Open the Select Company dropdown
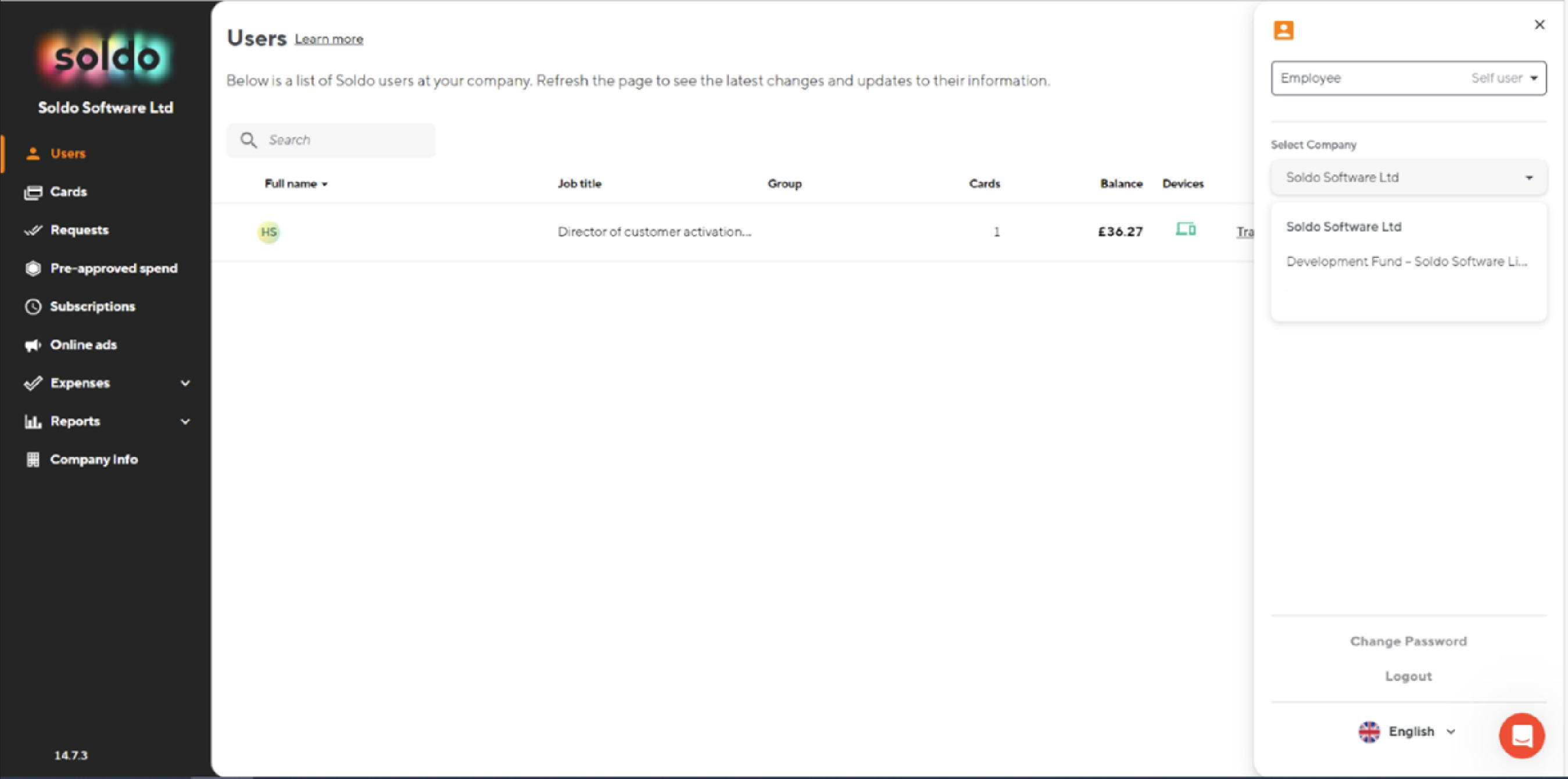 1408,178
